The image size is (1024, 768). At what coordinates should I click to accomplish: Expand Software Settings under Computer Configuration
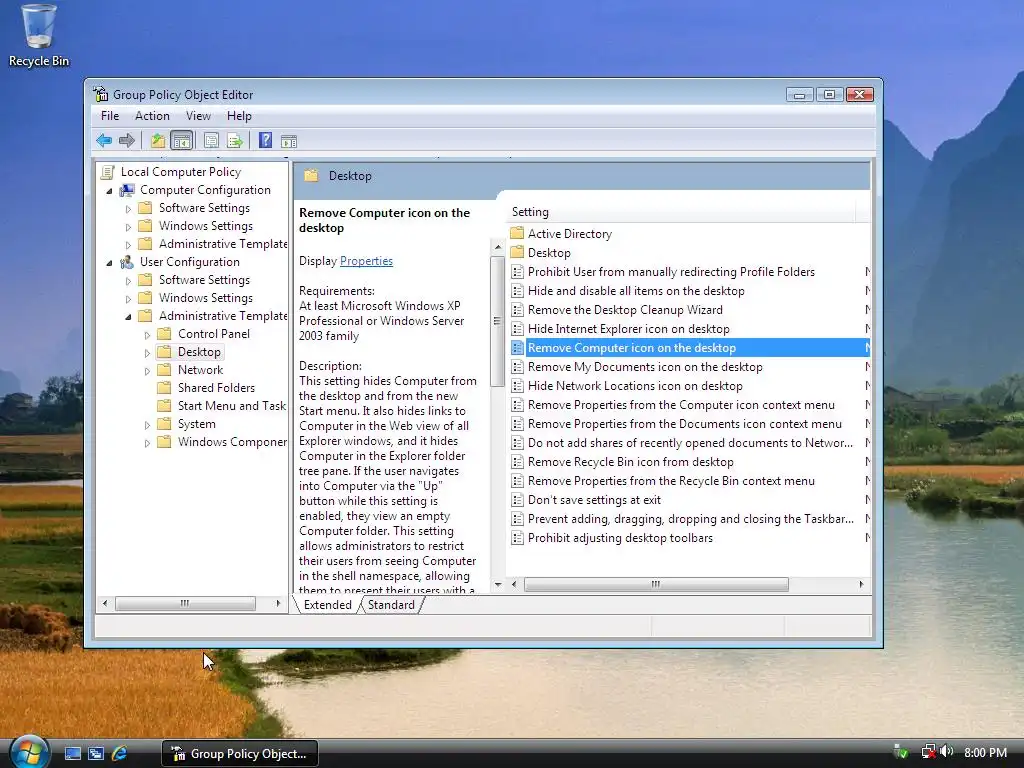128,209
